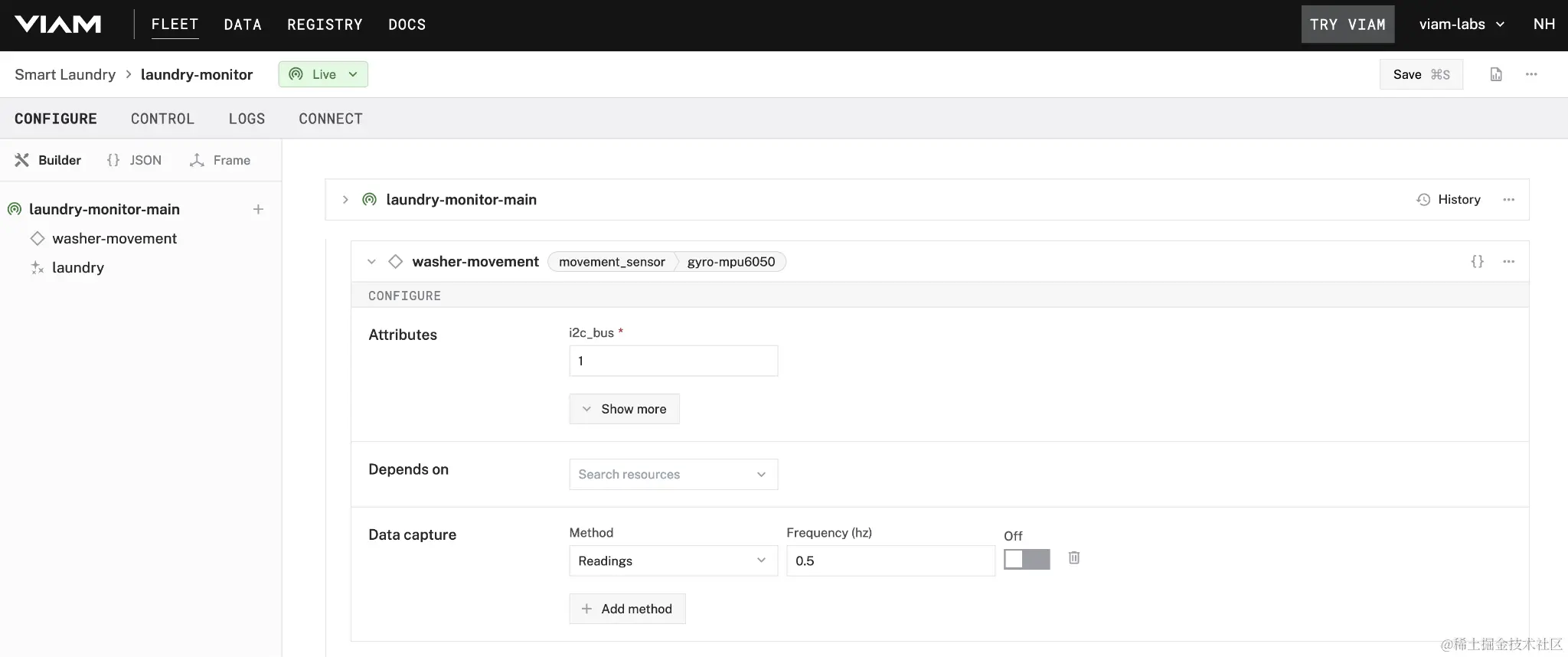Open ellipsis menu on washer-movement card
The image size is (1568, 657).
coord(1508,262)
